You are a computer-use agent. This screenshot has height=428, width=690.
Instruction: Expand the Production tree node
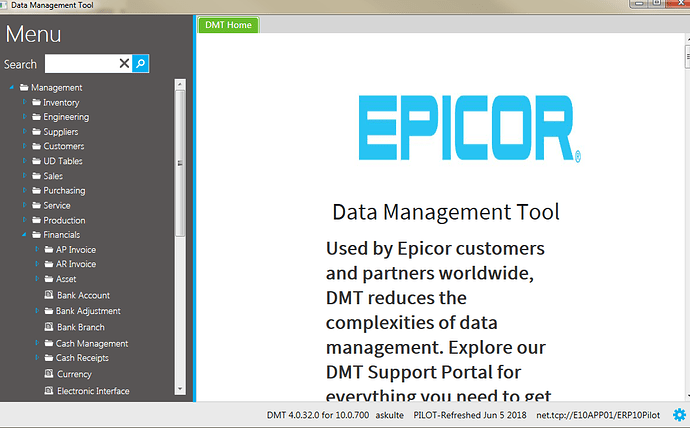pos(24,220)
